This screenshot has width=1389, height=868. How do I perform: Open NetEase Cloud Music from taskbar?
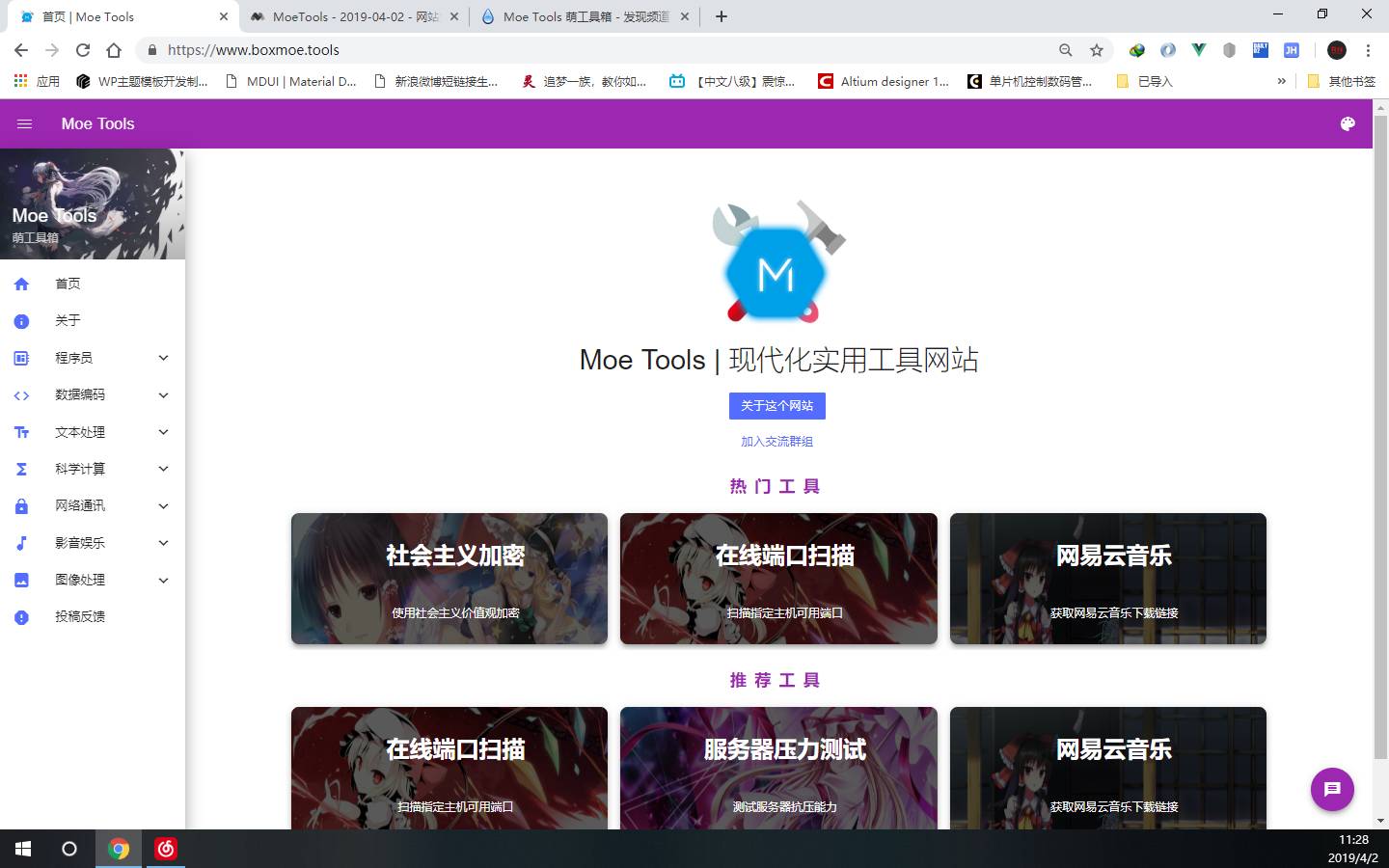166,849
